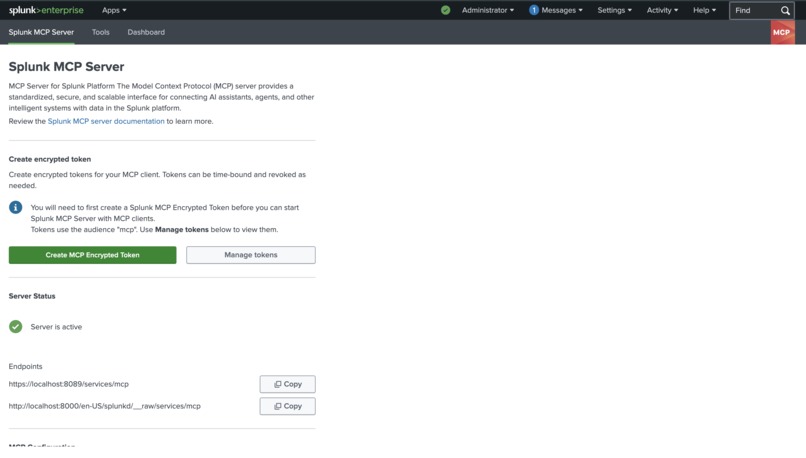This screenshot has width=806, height=458.
Task: Open the Settings menu
Action: (614, 10)
